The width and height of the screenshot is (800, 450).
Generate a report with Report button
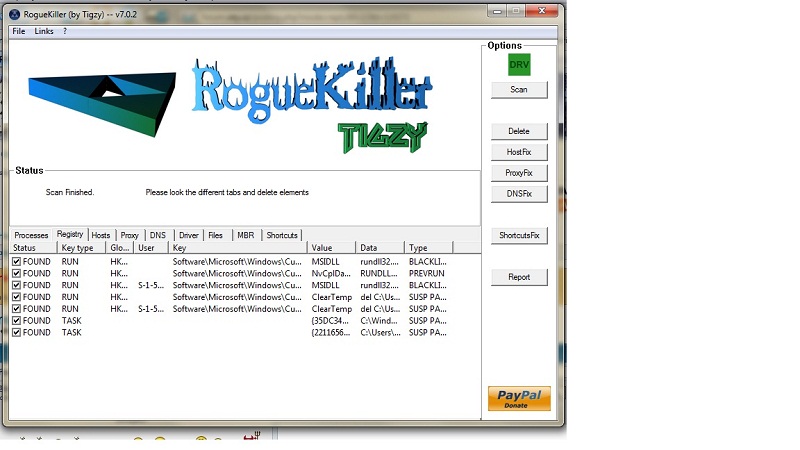click(519, 277)
